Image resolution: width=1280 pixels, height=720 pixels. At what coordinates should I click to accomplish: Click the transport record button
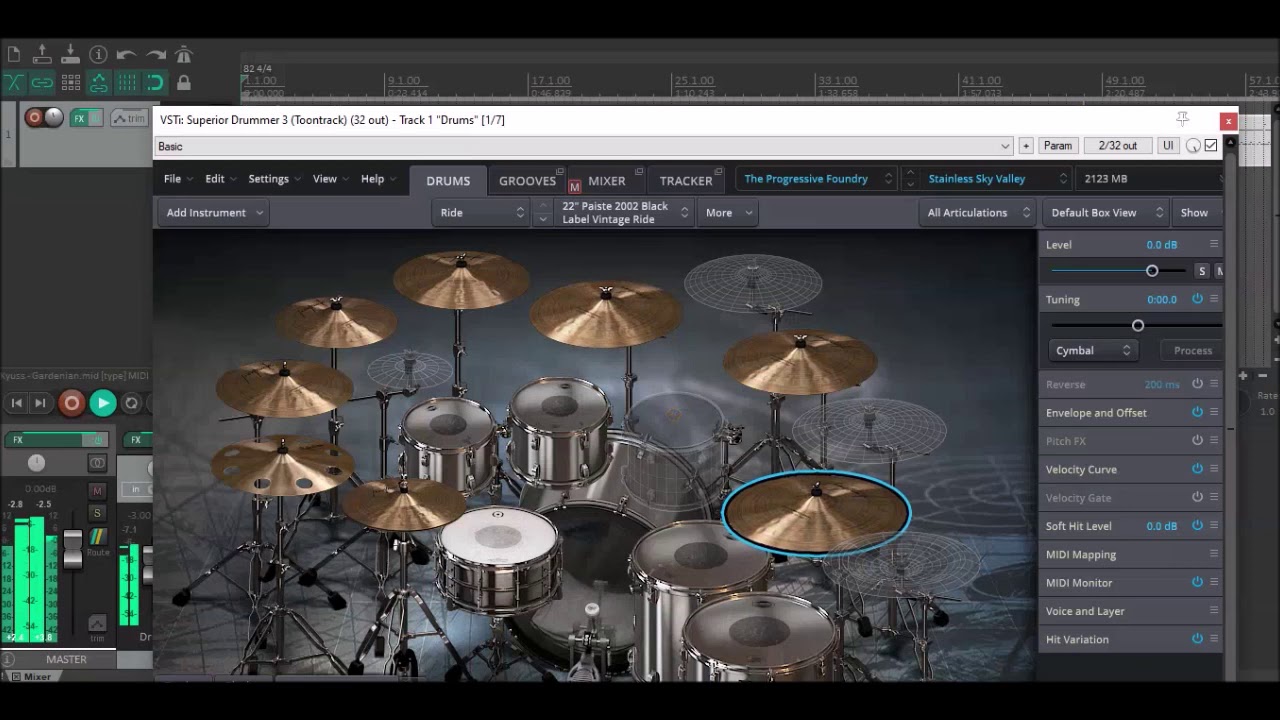tap(71, 403)
